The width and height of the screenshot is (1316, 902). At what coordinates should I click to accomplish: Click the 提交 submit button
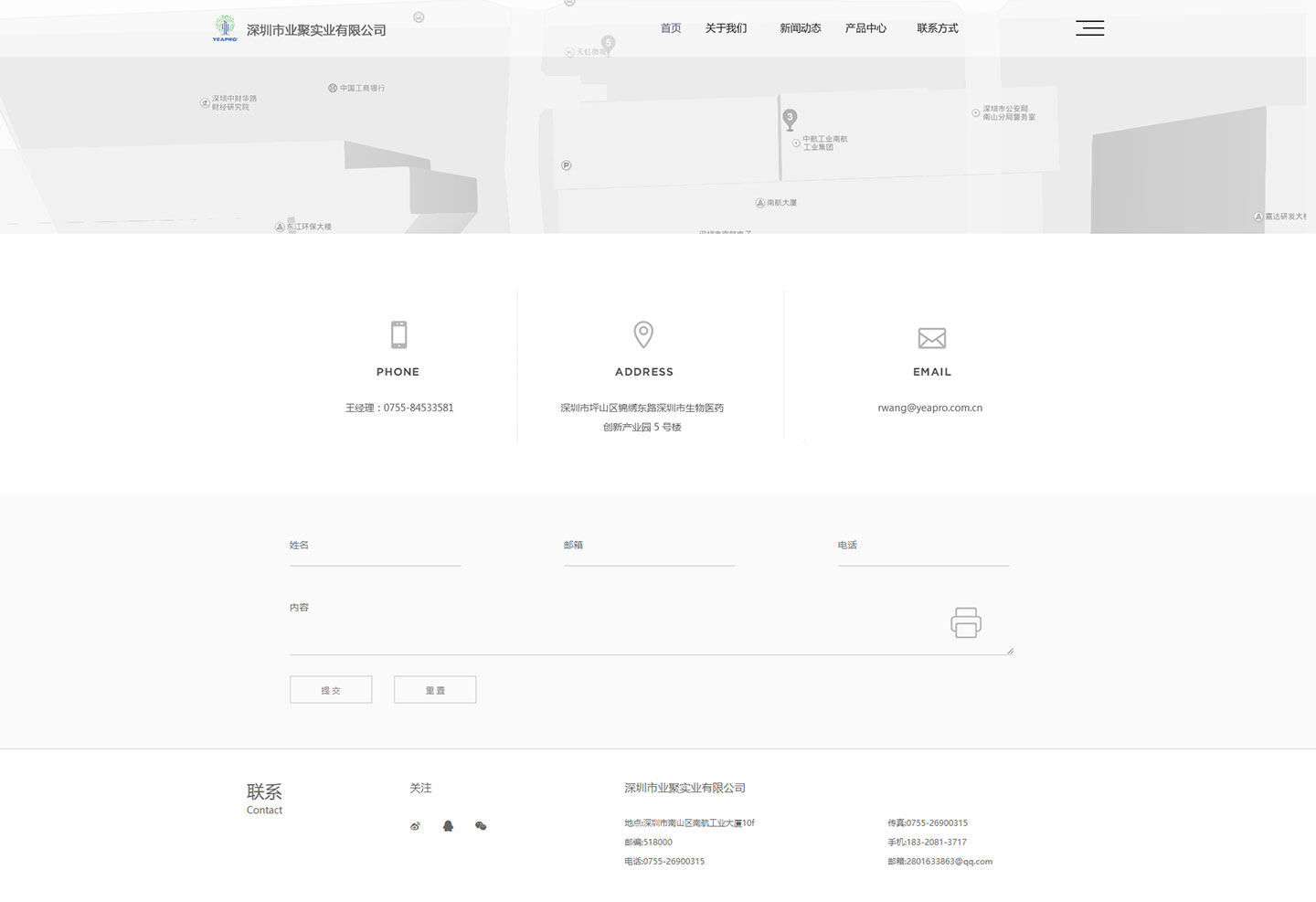click(331, 690)
